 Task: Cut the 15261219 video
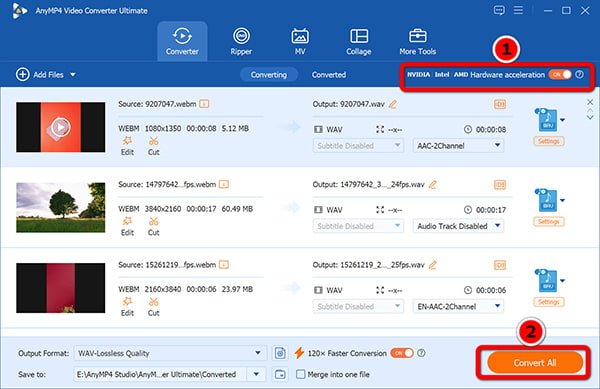pyautogui.click(x=153, y=306)
